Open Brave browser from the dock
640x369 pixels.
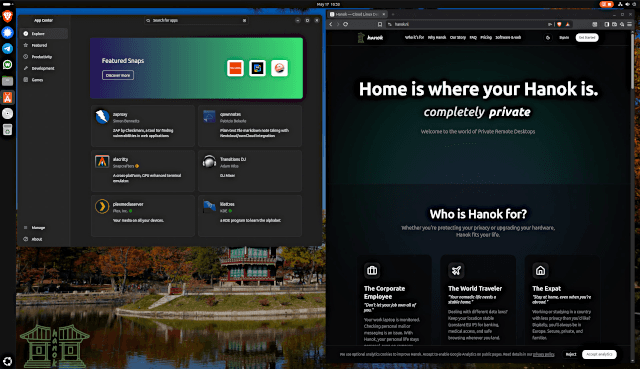[x=7, y=16]
